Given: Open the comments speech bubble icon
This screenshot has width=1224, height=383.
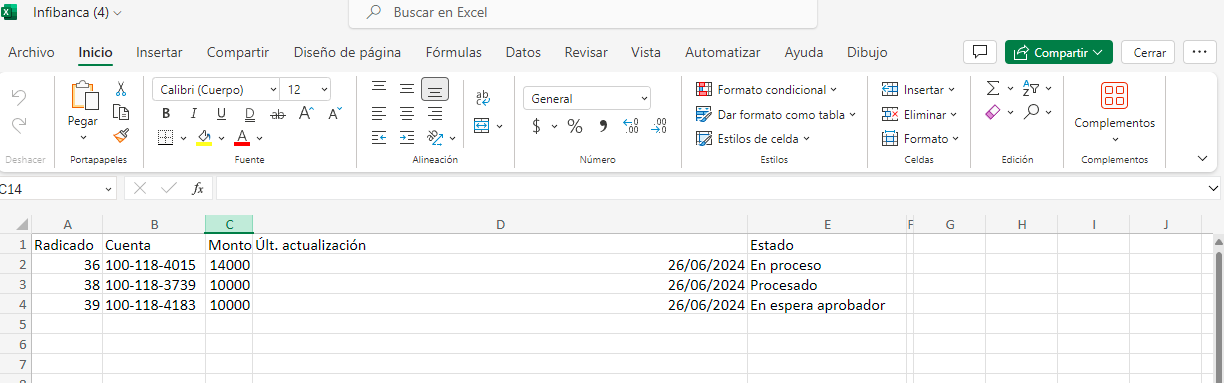Looking at the screenshot, I should (x=980, y=52).
